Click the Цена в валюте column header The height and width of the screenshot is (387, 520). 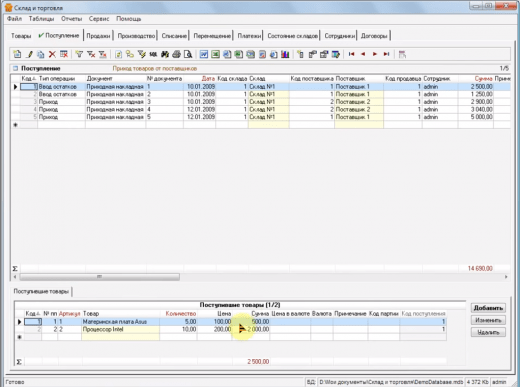click(x=290, y=314)
